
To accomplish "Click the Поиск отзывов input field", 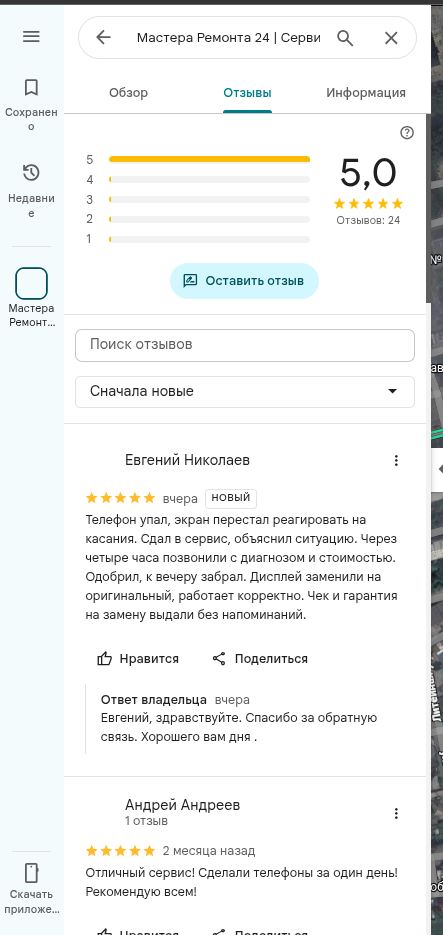I will click(244, 345).
